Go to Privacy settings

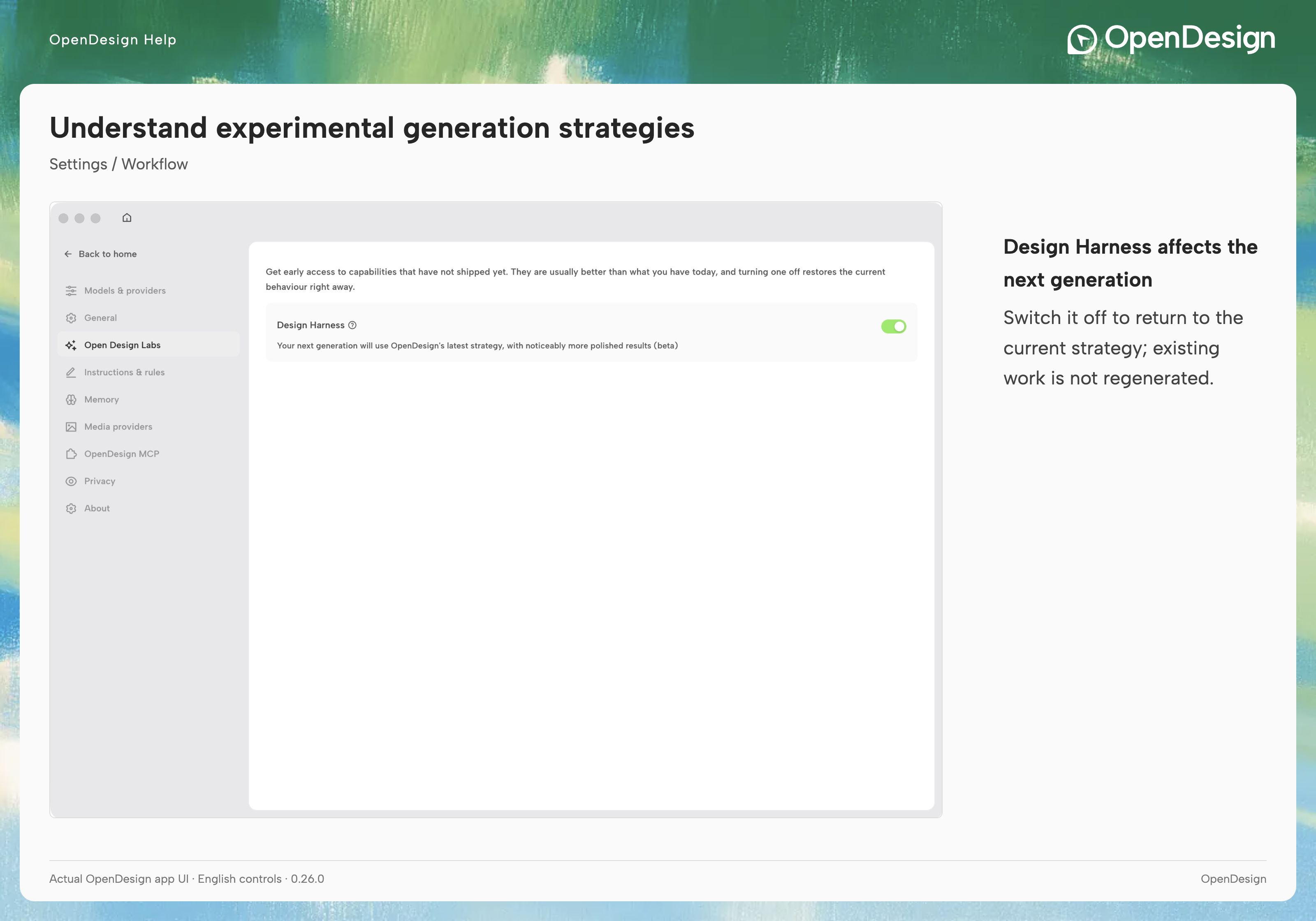[148, 481]
